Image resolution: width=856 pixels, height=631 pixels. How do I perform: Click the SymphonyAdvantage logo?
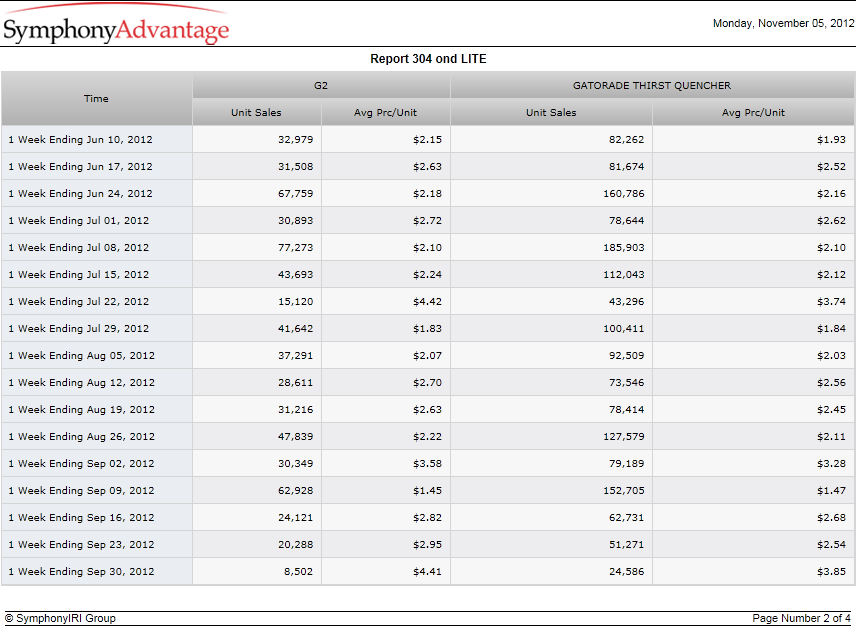pyautogui.click(x=116, y=25)
